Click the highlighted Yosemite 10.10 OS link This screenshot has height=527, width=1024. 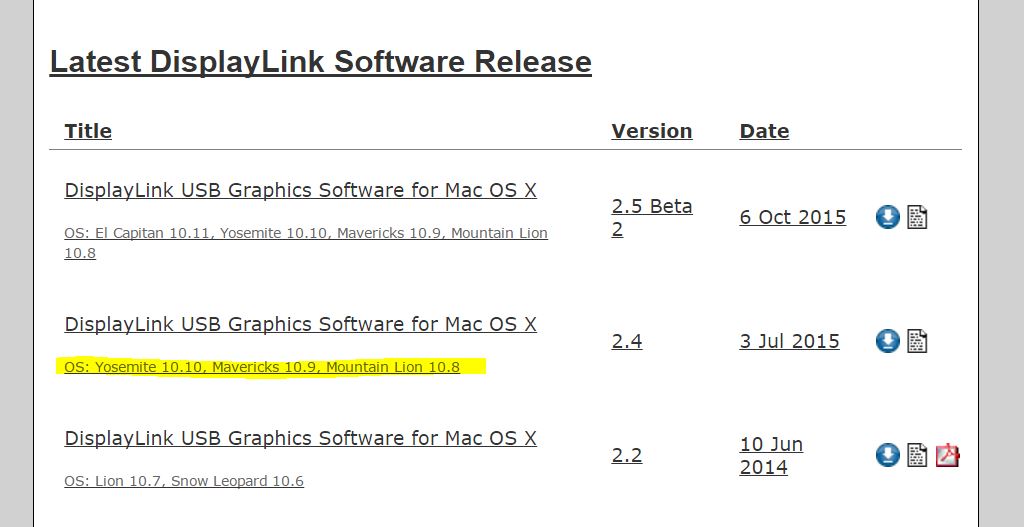[x=262, y=367]
